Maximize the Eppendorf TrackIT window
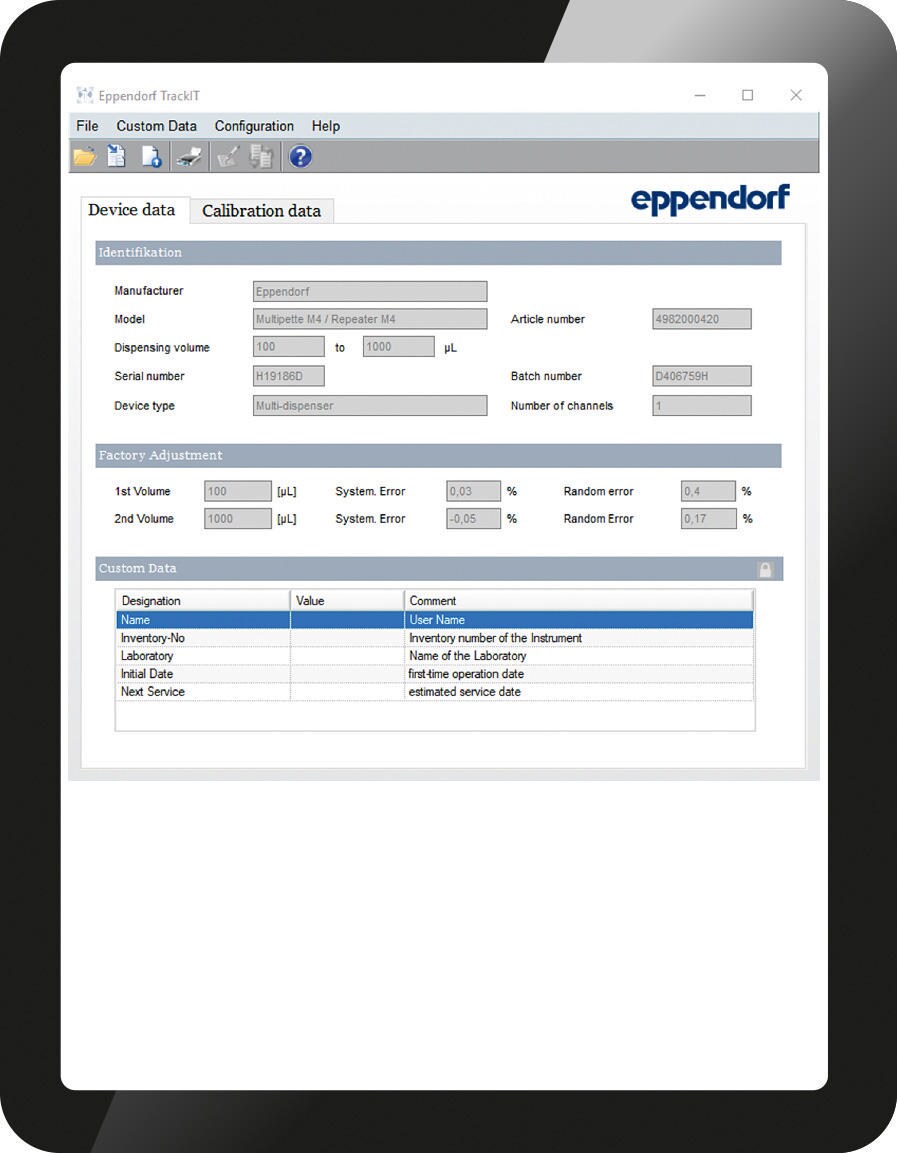The height and width of the screenshot is (1153, 897). (x=748, y=95)
